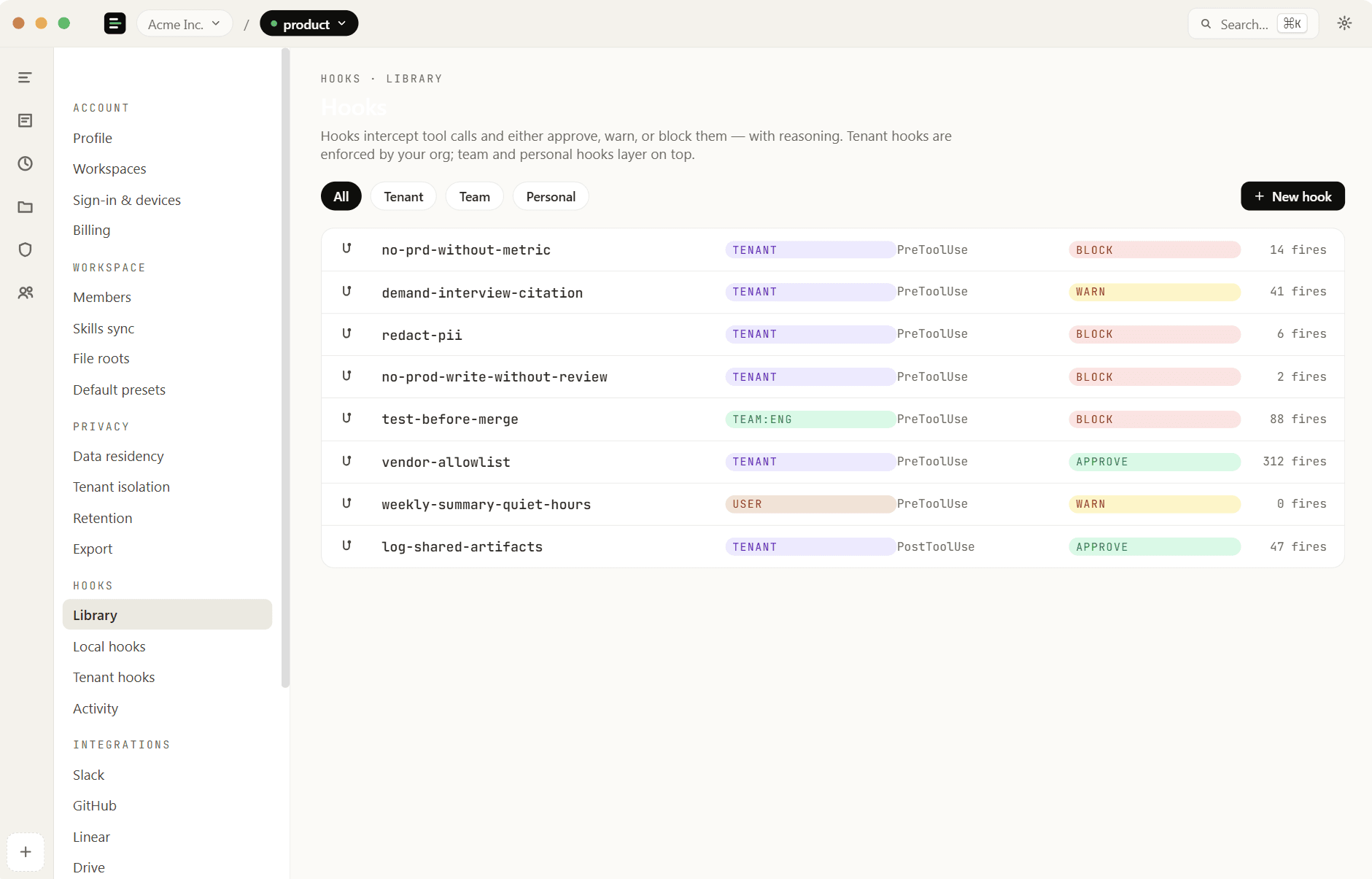The height and width of the screenshot is (879, 1372).
Task: Select the All filter tab
Action: pyautogui.click(x=341, y=196)
